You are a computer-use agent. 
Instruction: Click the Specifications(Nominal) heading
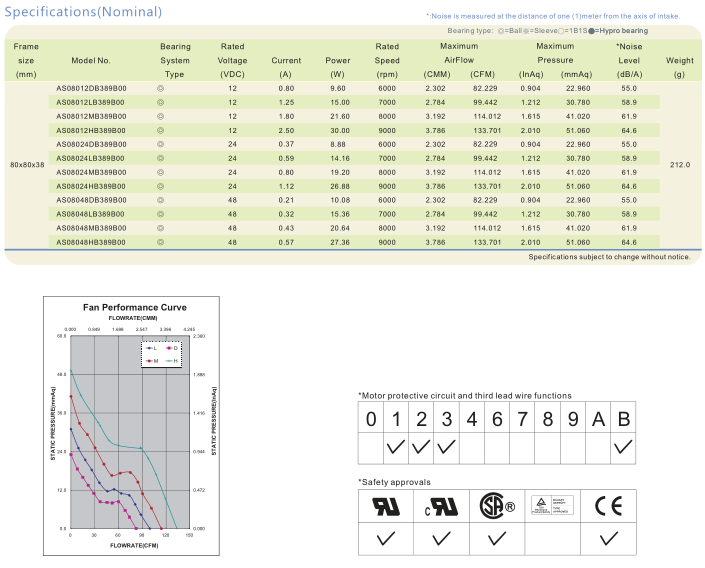(x=83, y=12)
